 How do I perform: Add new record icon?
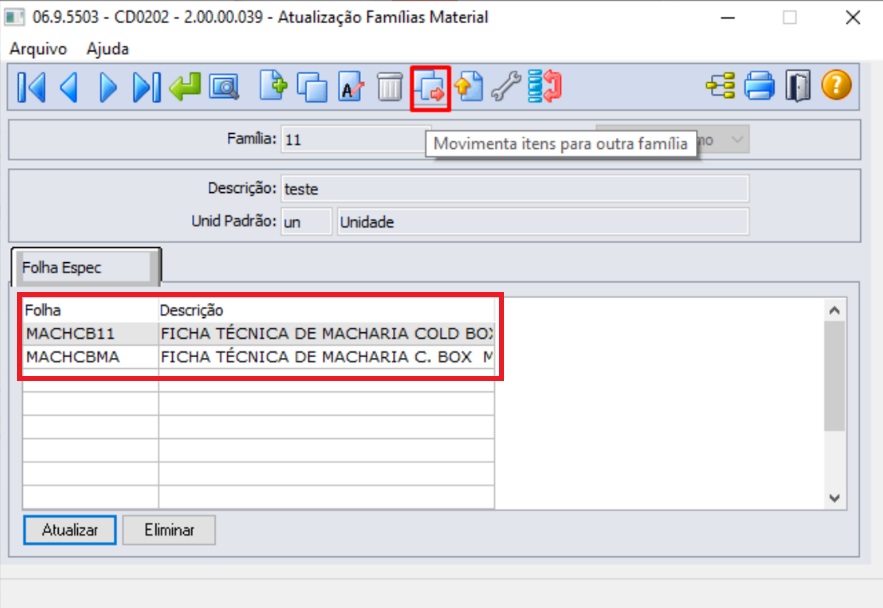[x=273, y=86]
